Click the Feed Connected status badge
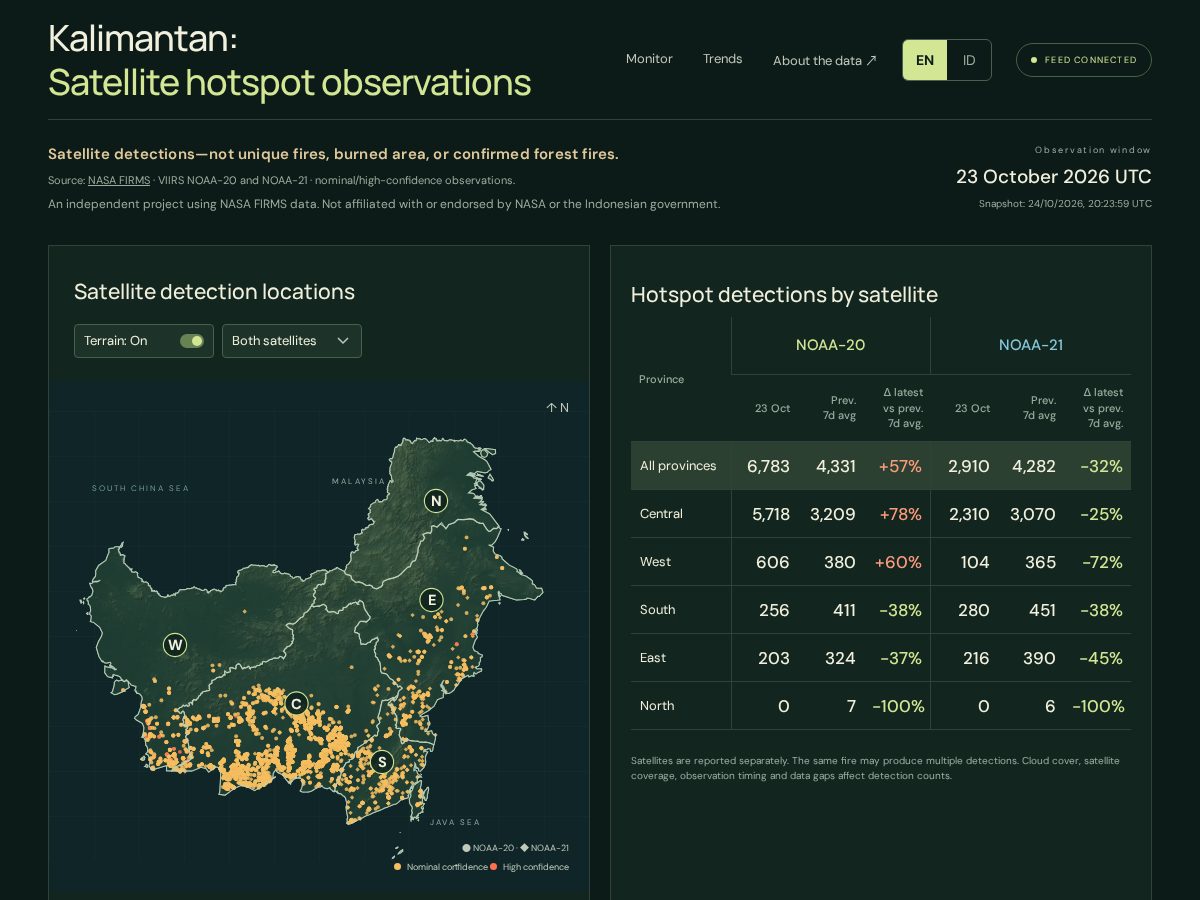The width and height of the screenshot is (1200, 900). [x=1084, y=60]
